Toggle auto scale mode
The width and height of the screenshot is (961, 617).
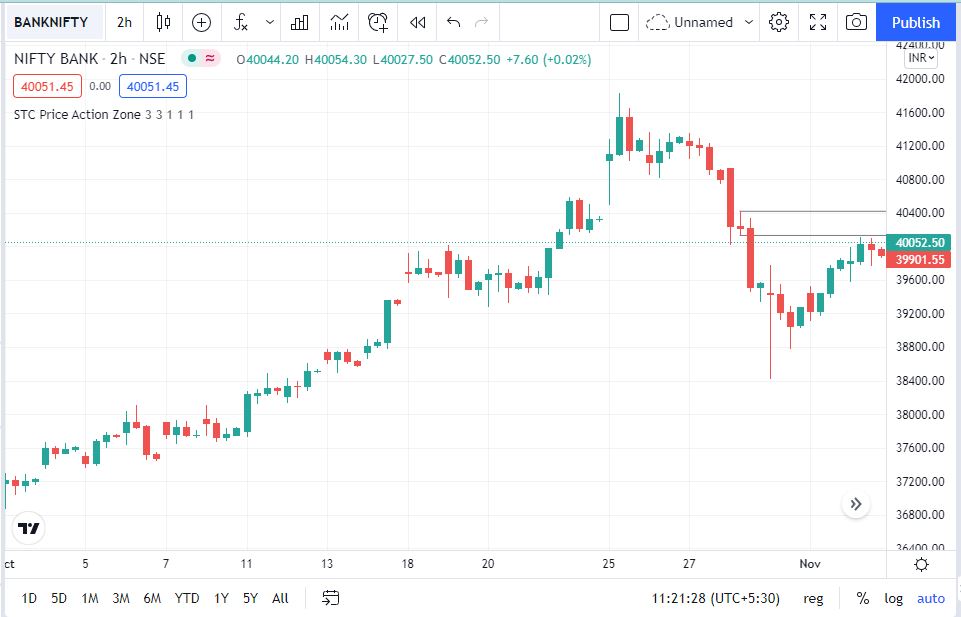(x=930, y=598)
